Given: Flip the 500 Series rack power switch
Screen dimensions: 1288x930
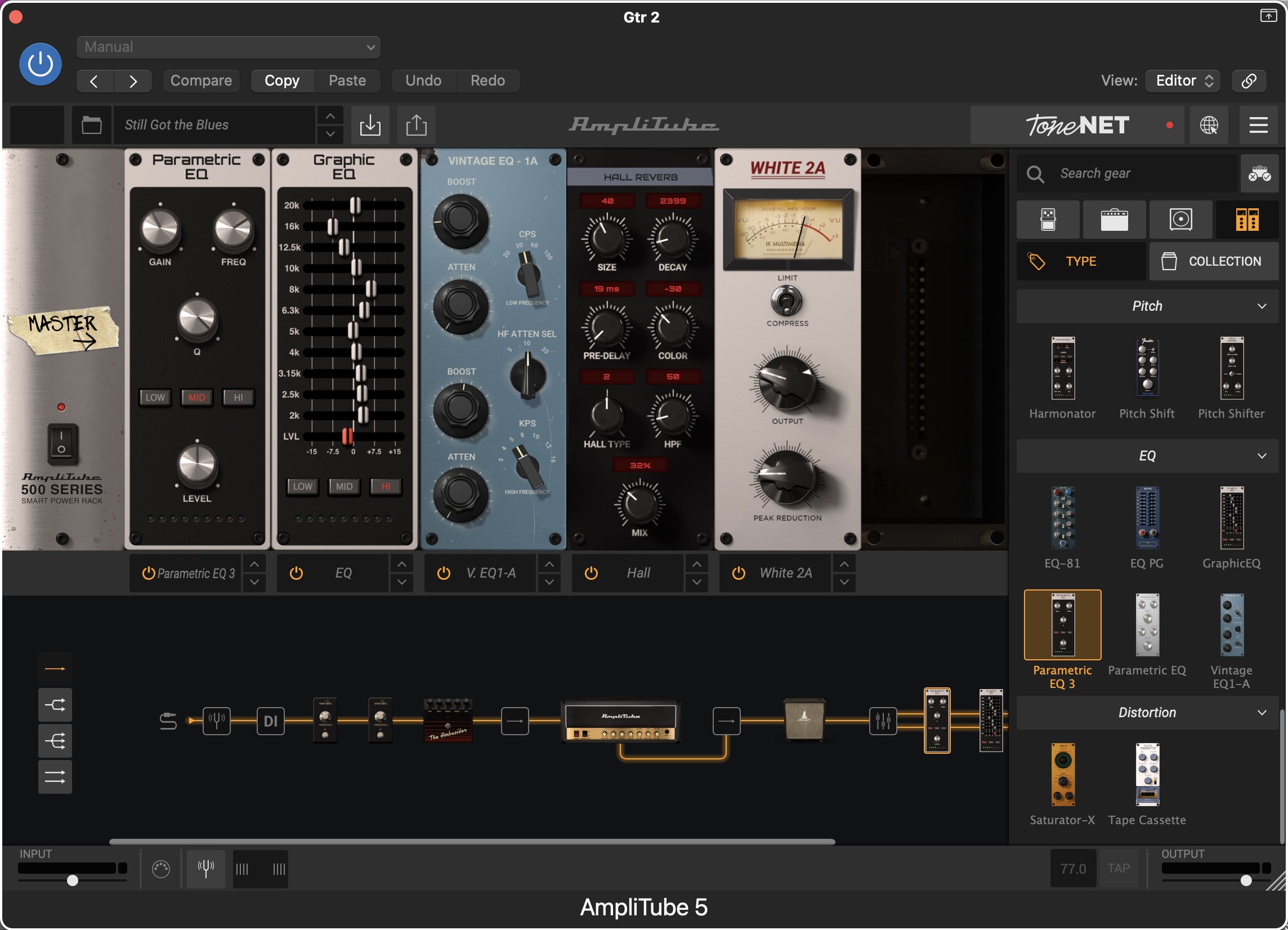Looking at the screenshot, I should [61, 444].
